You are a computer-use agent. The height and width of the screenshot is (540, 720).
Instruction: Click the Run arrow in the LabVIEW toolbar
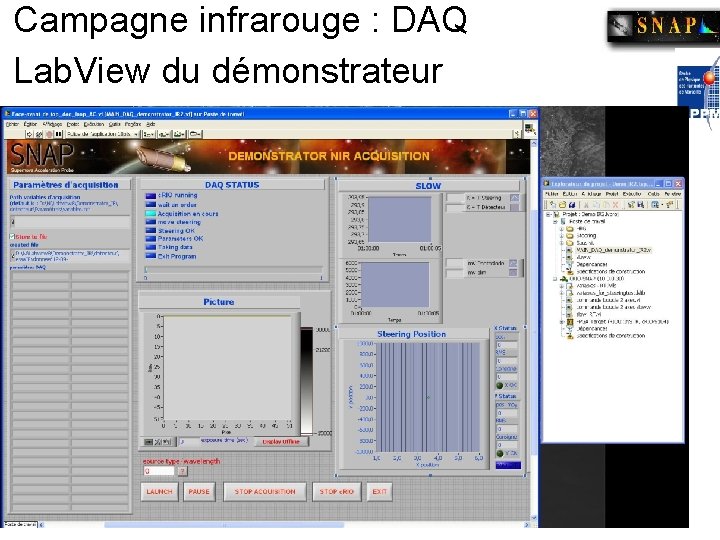[29, 134]
